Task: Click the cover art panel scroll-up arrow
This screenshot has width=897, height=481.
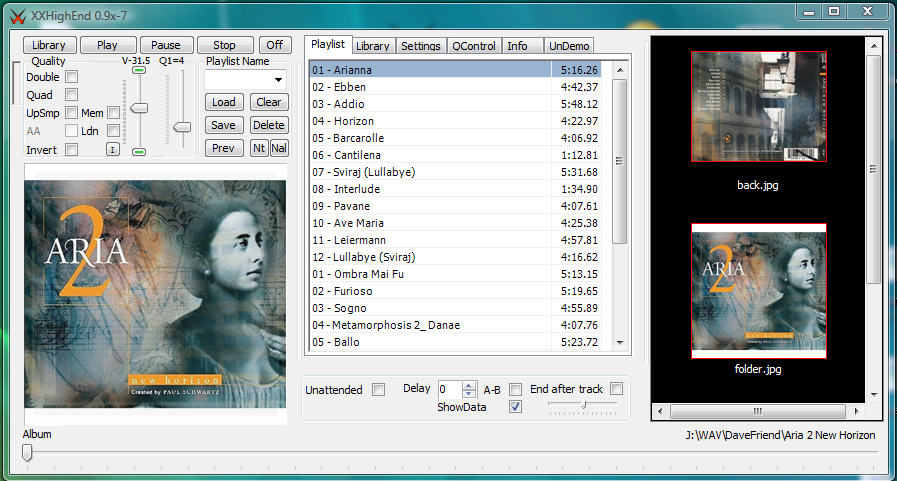Action: (874, 46)
